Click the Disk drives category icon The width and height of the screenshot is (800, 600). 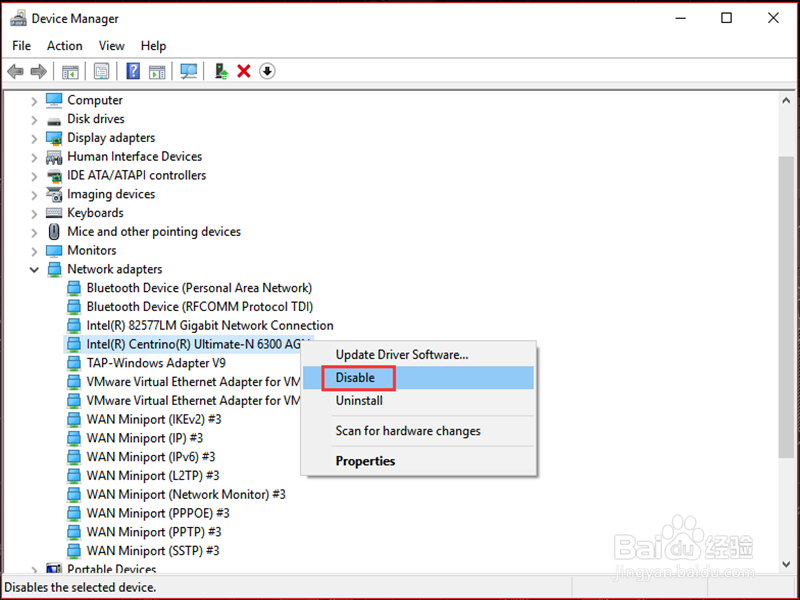[x=54, y=121]
